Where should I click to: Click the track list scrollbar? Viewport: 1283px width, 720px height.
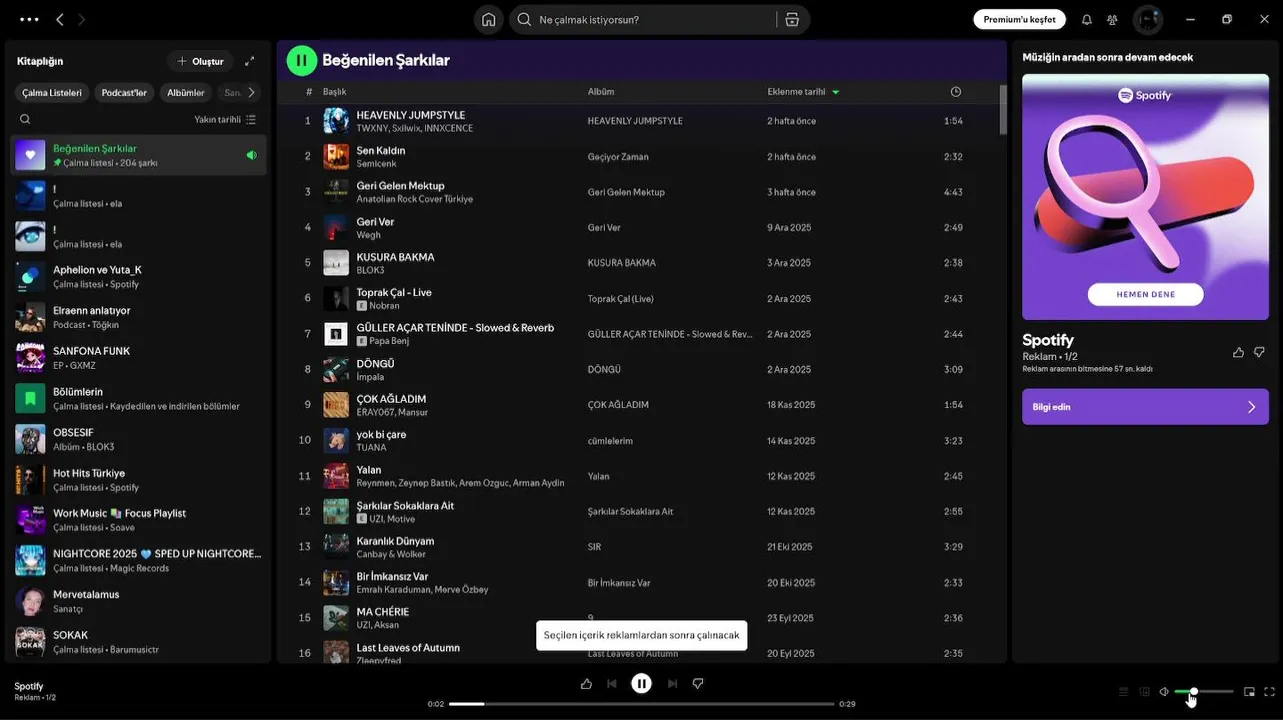click(1003, 109)
